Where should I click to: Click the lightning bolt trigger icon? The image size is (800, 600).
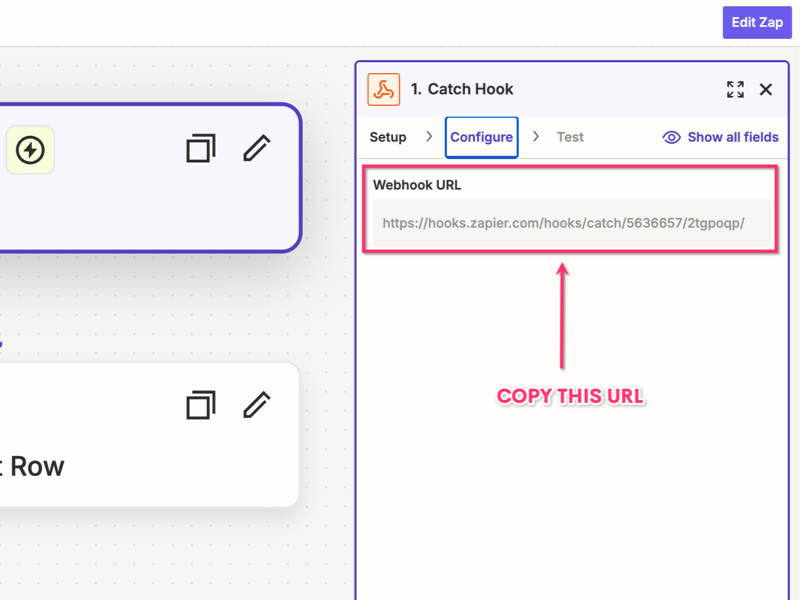[x=30, y=150]
